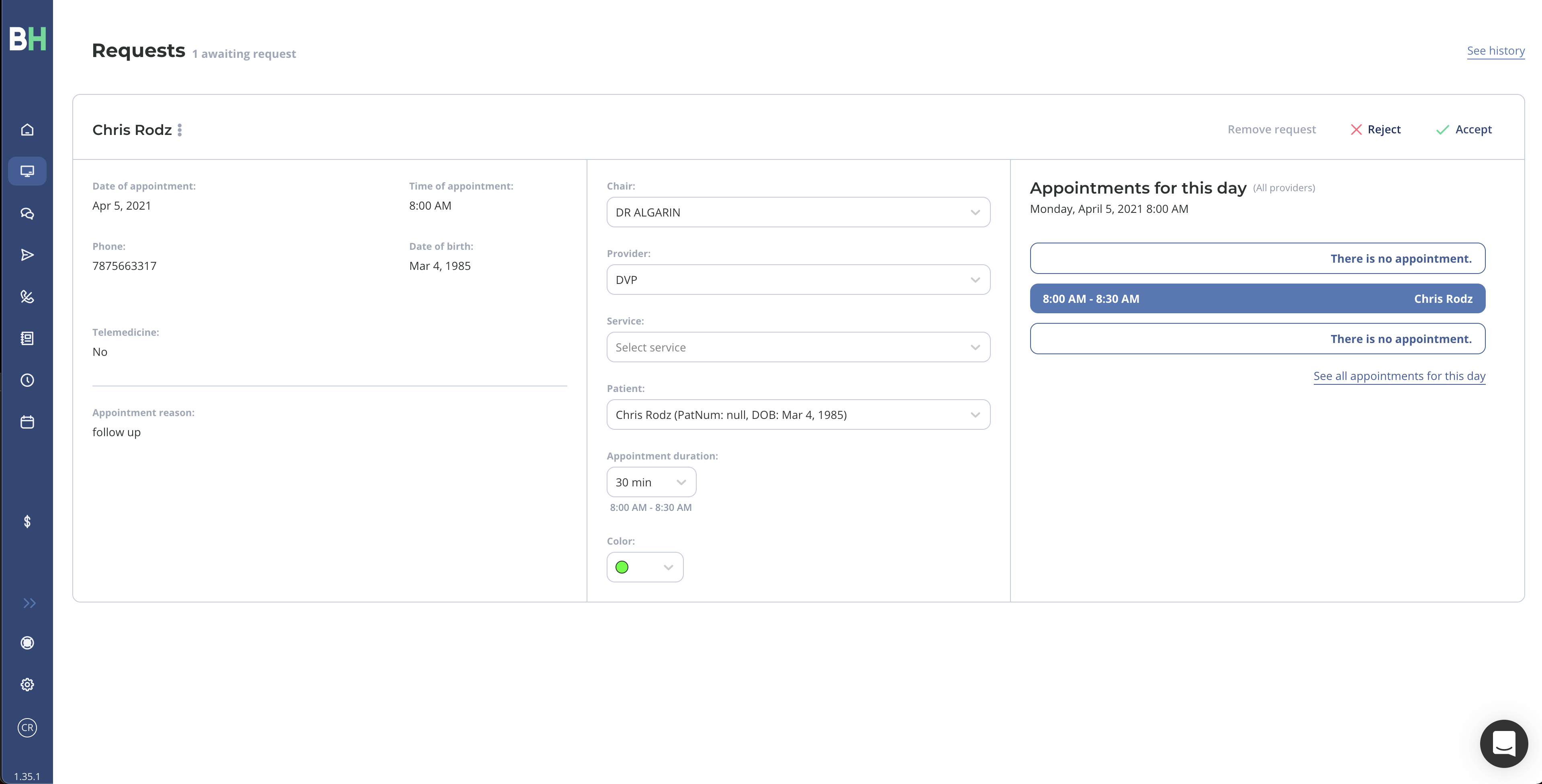1542x784 pixels.
Task: Open the three-dot menu beside Chris Rodz
Action: (x=180, y=130)
